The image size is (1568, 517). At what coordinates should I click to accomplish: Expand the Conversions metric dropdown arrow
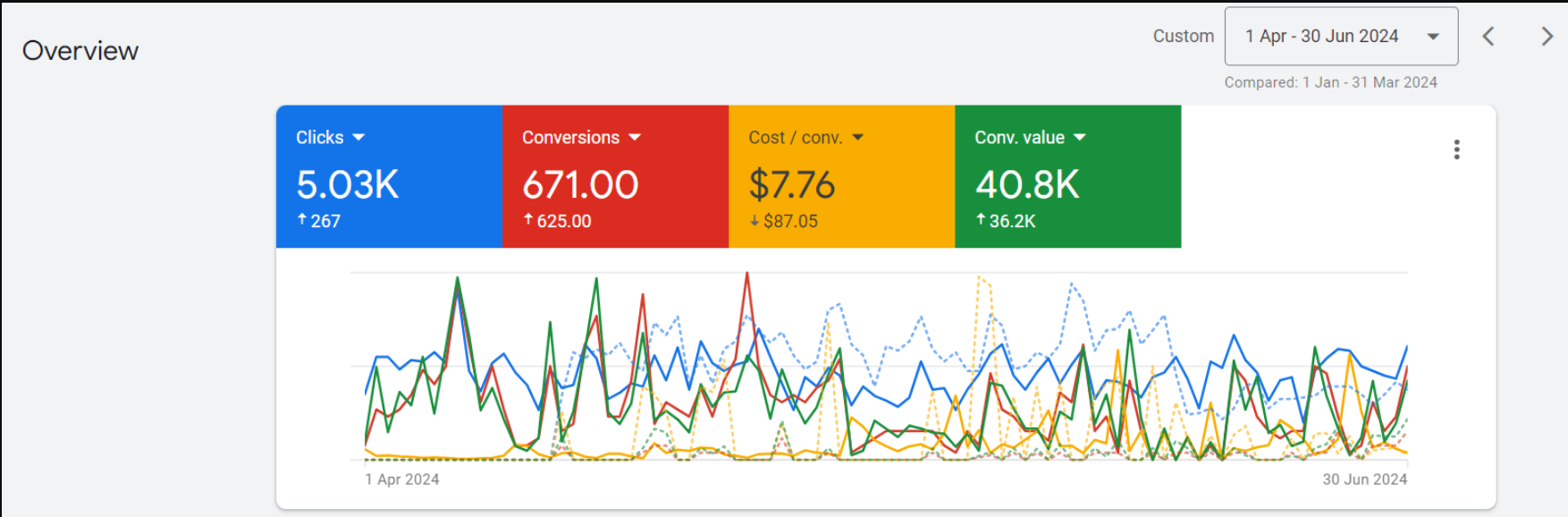click(635, 138)
